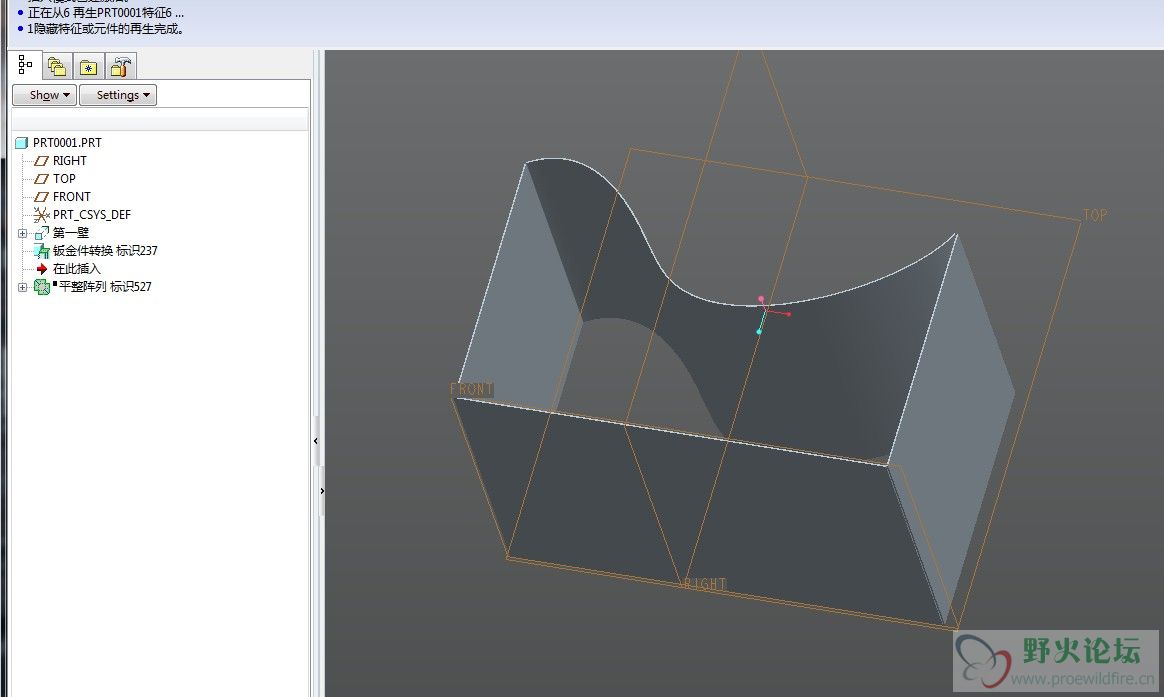Open the Show dropdown menu
The height and width of the screenshot is (697, 1164).
click(x=45, y=95)
